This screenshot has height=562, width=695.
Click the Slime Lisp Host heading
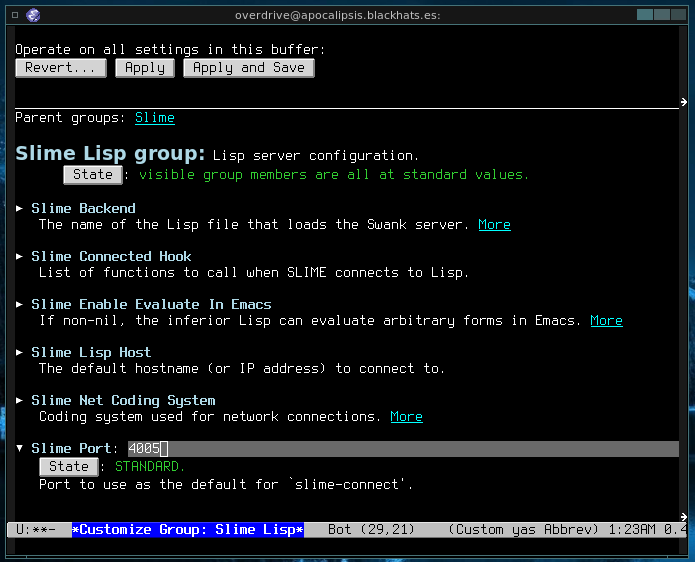click(91, 352)
